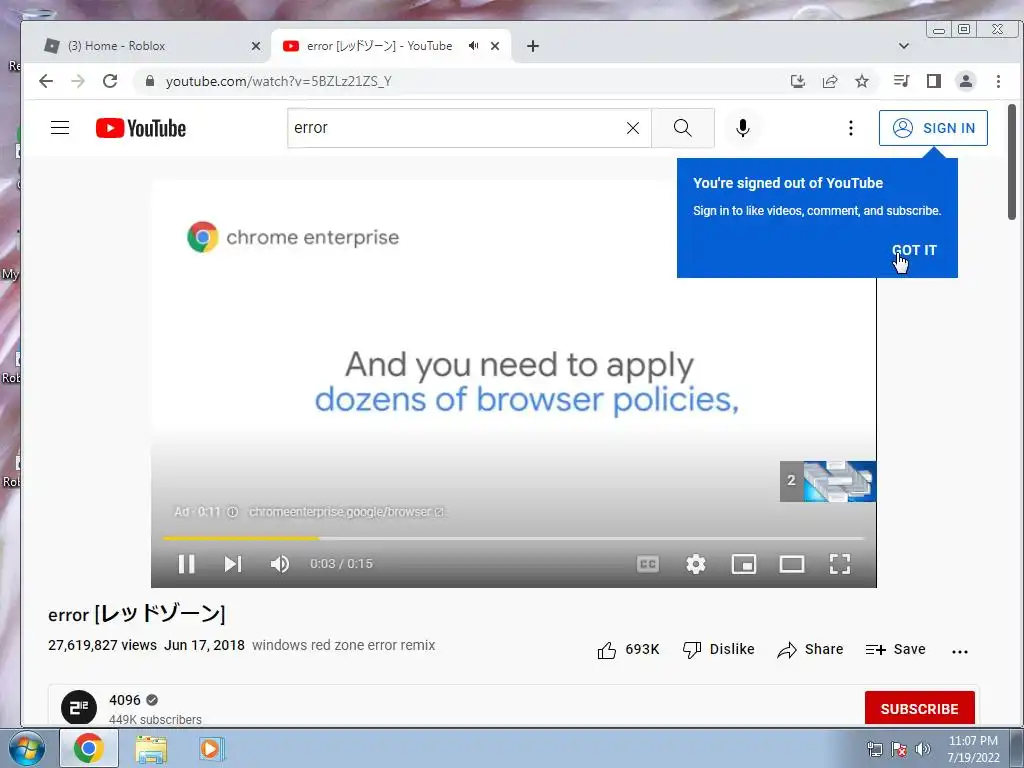
Task: Click the forward navigation arrow
Action: click(78, 81)
